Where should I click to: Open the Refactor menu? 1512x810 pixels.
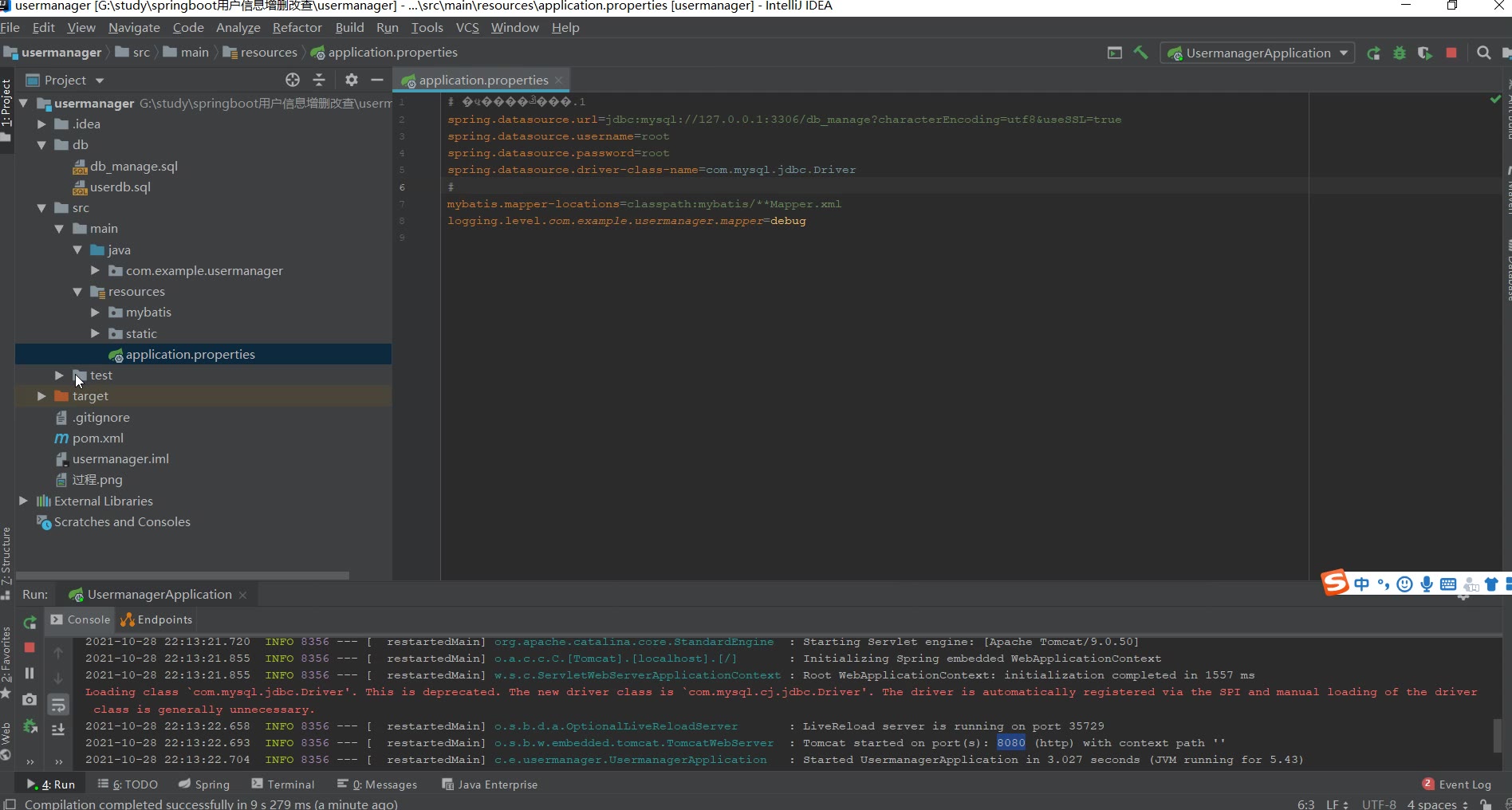[x=297, y=28]
